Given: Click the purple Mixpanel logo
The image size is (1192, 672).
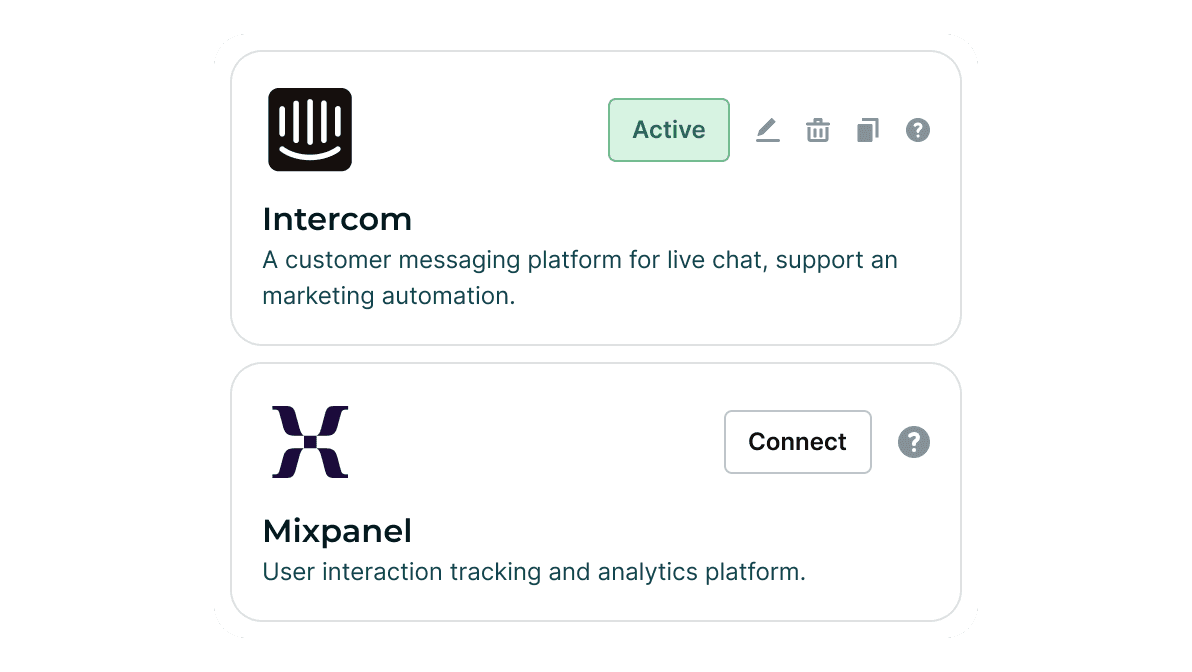Looking at the screenshot, I should pos(310,442).
